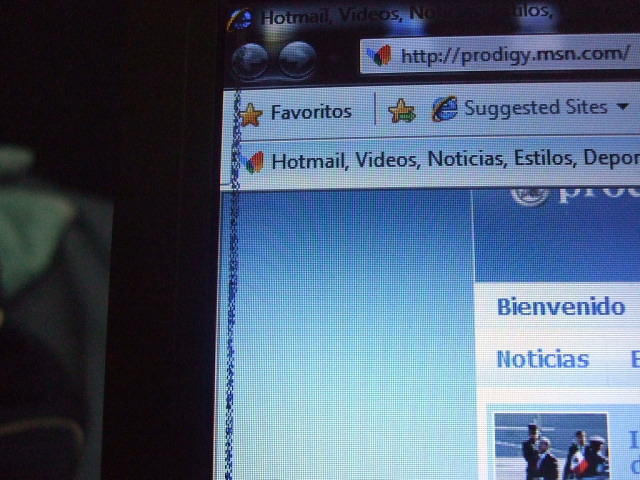Click the MSN butterfly icon on the tab
This screenshot has width=640, height=480.
point(254,162)
